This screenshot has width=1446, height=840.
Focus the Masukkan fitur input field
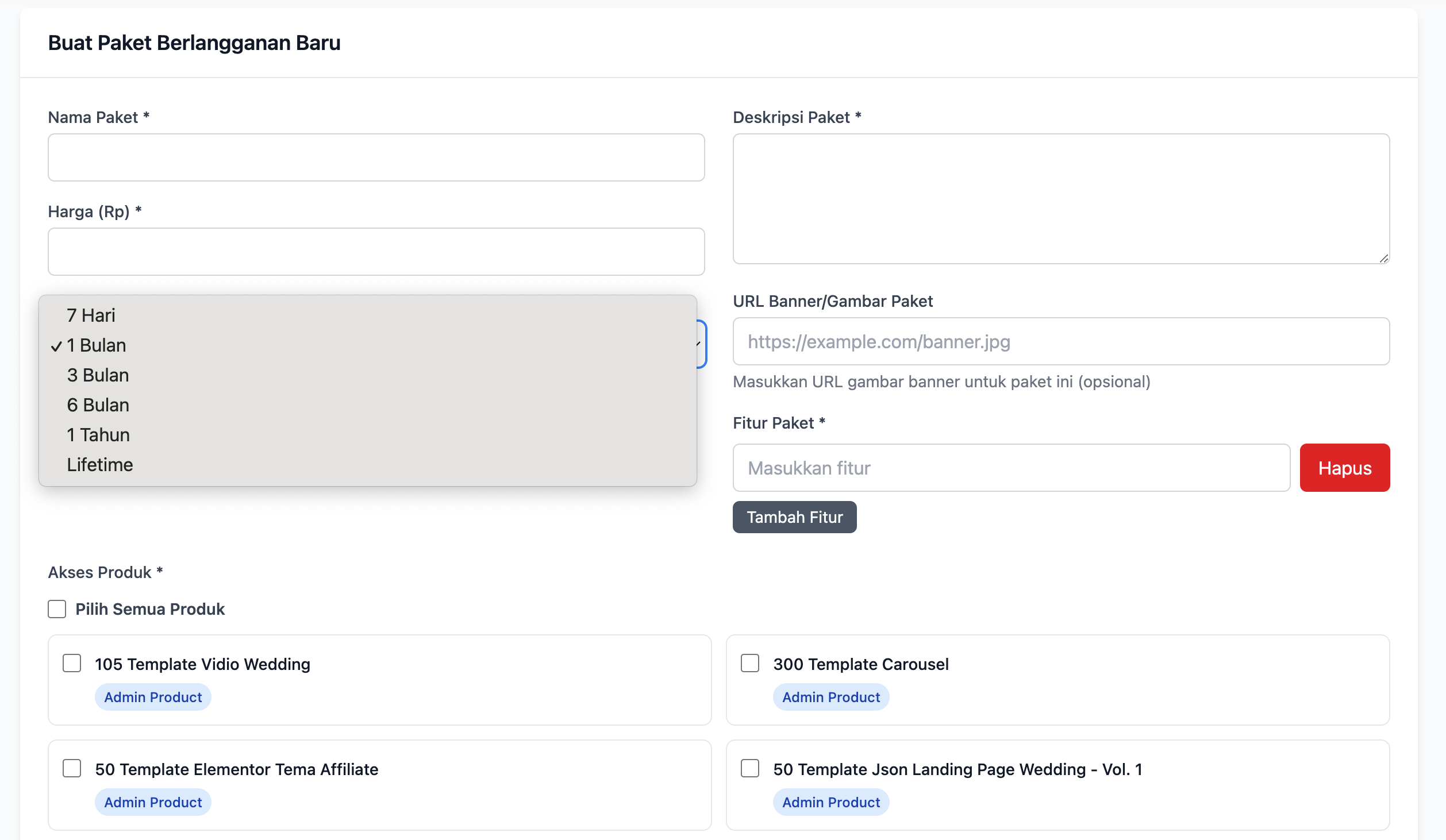tap(1011, 468)
